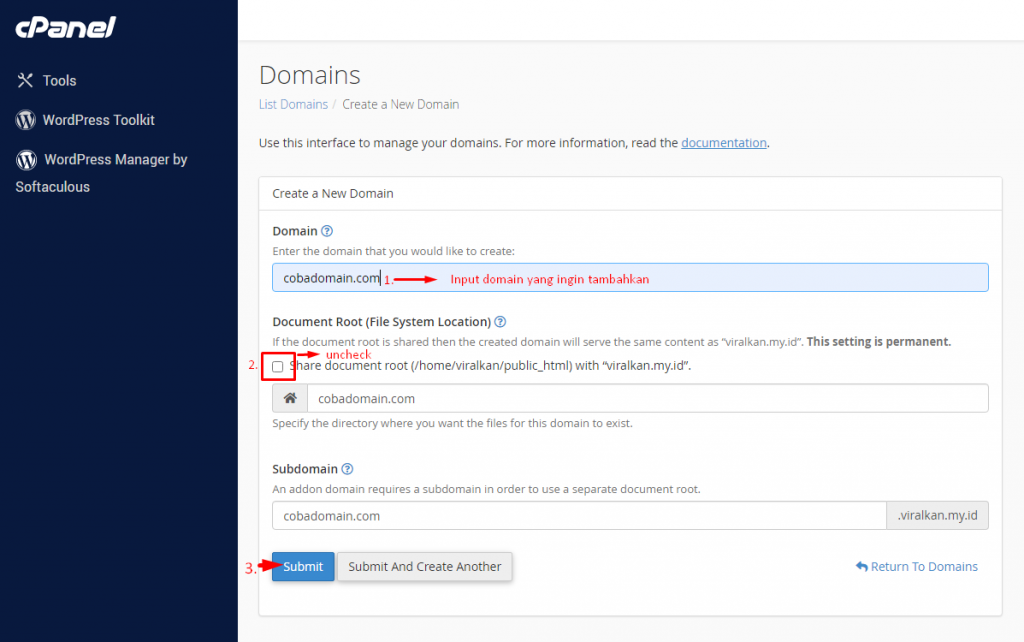Follow the documentation link
This screenshot has width=1024, height=642.
point(723,142)
